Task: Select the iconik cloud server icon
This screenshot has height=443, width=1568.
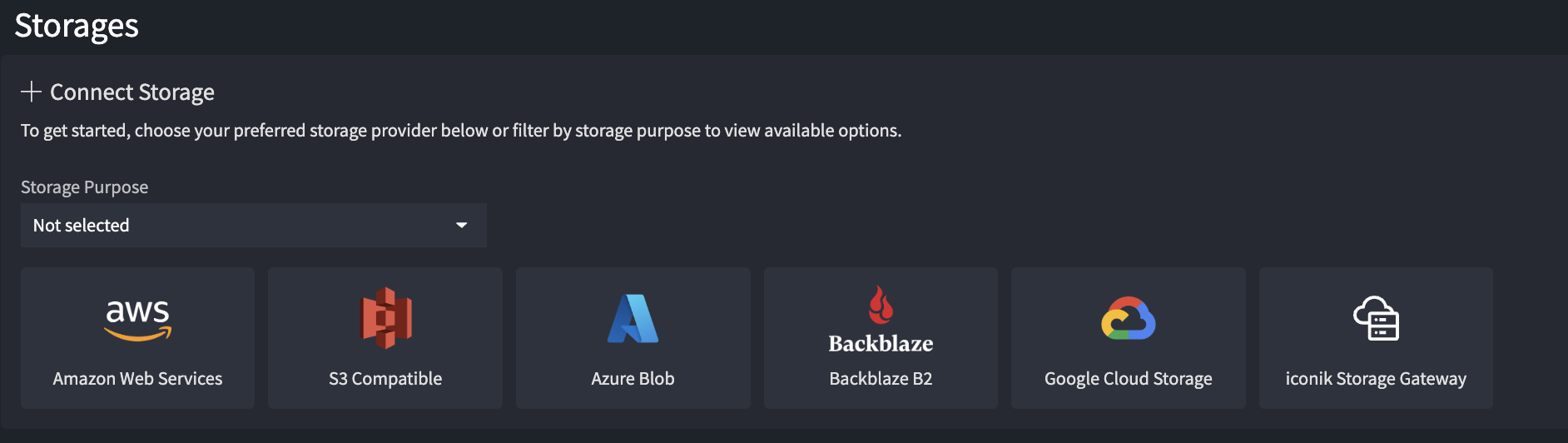Action: [1376, 319]
